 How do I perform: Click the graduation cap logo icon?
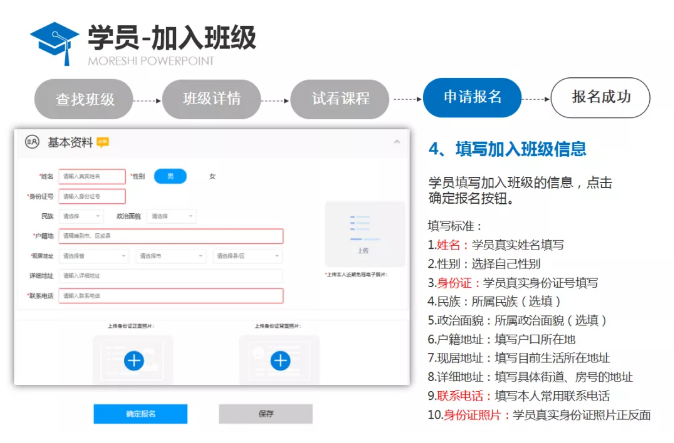pos(55,43)
